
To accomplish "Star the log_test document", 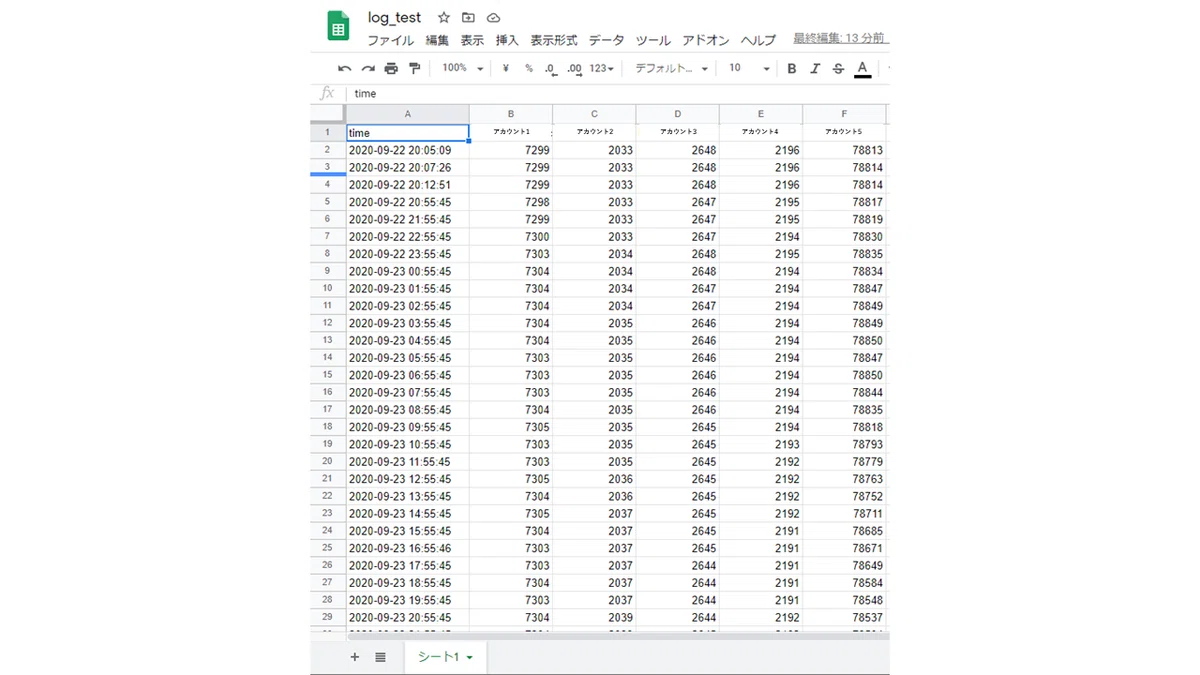I will [x=444, y=18].
